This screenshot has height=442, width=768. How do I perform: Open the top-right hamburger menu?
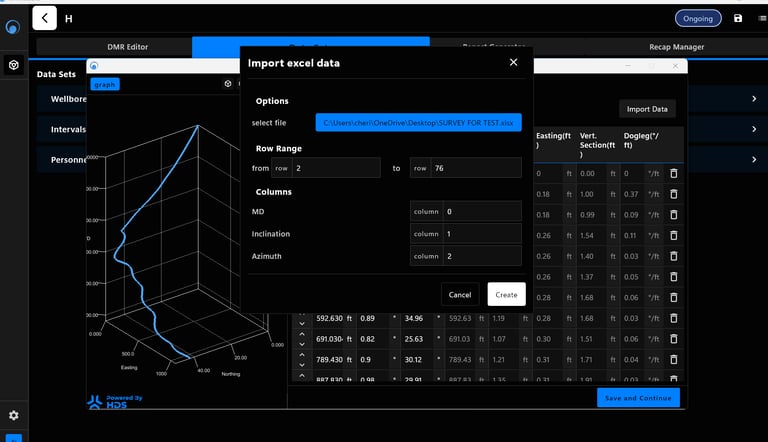click(762, 19)
